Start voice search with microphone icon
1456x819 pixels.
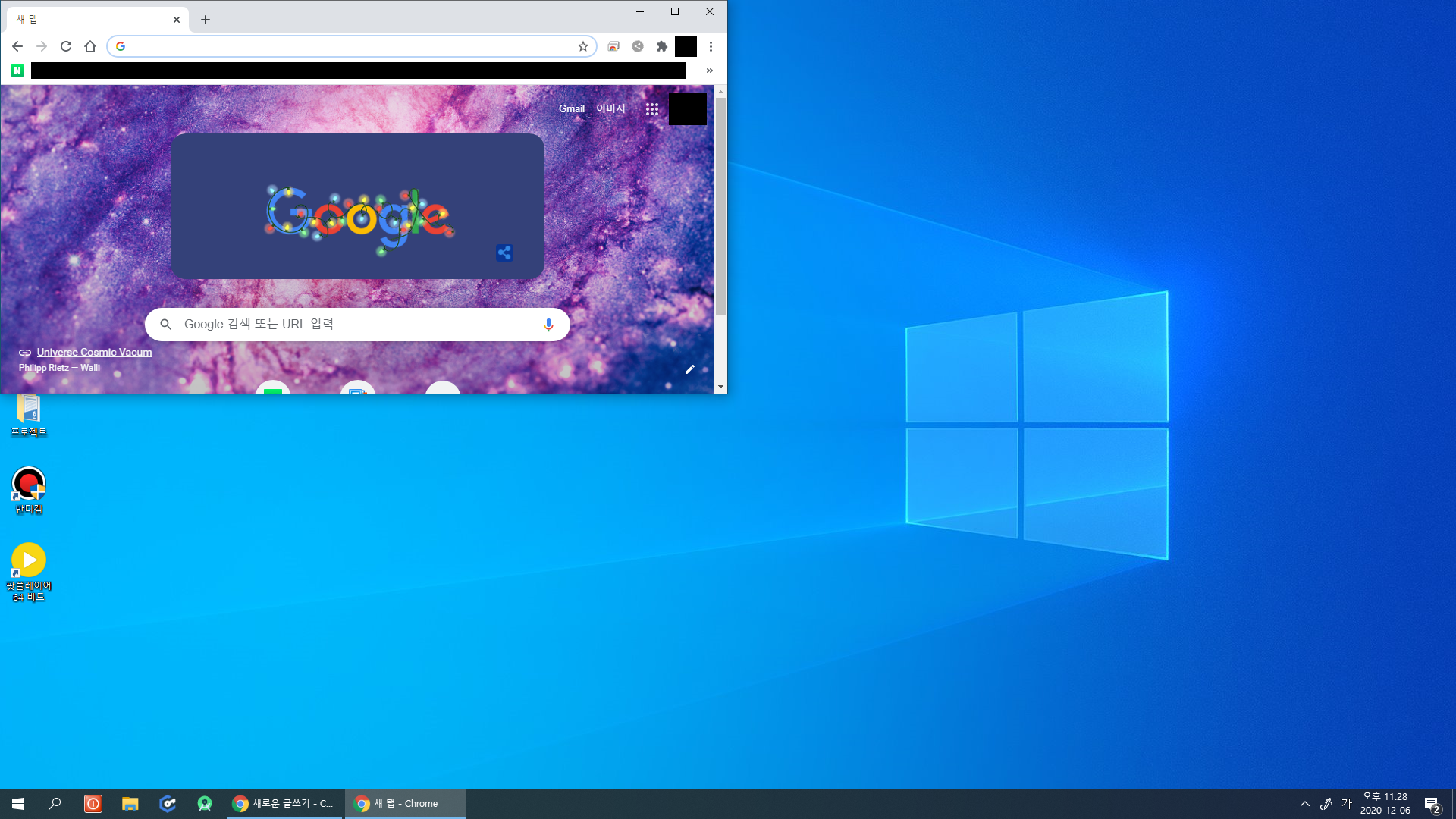[x=548, y=325]
